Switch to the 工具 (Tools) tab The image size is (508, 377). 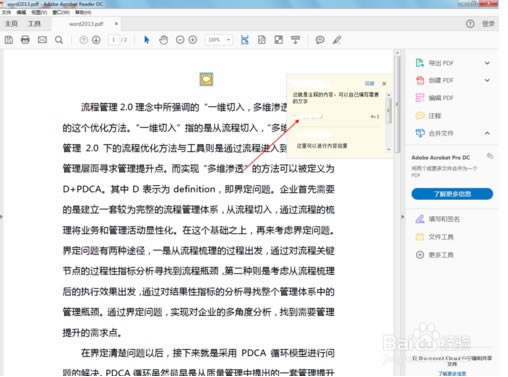coord(34,24)
